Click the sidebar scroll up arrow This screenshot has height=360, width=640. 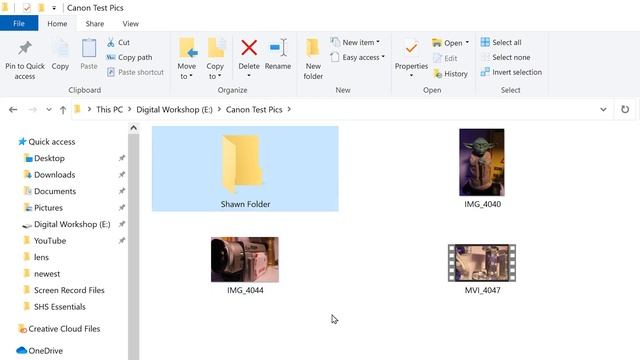click(133, 128)
